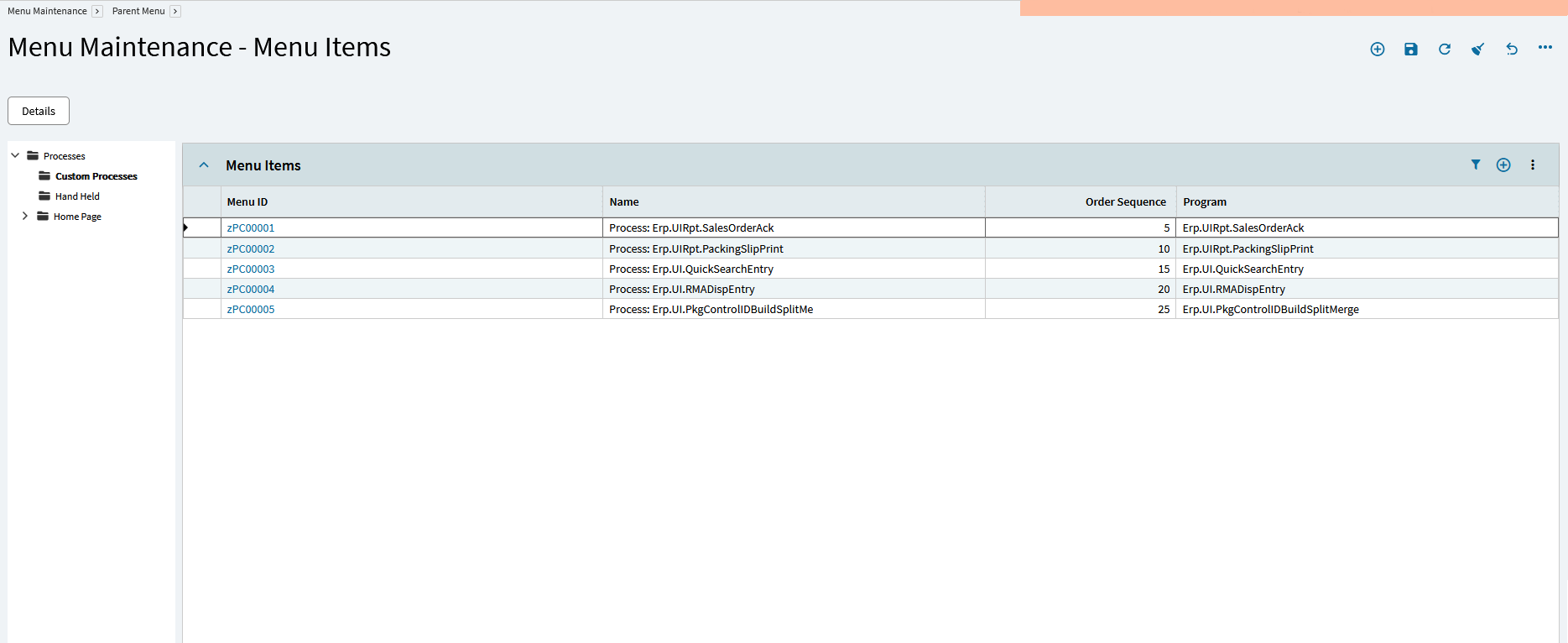Screen dimensions: 1568x643
Task: Select the Home Page tree item
Action: click(x=77, y=217)
